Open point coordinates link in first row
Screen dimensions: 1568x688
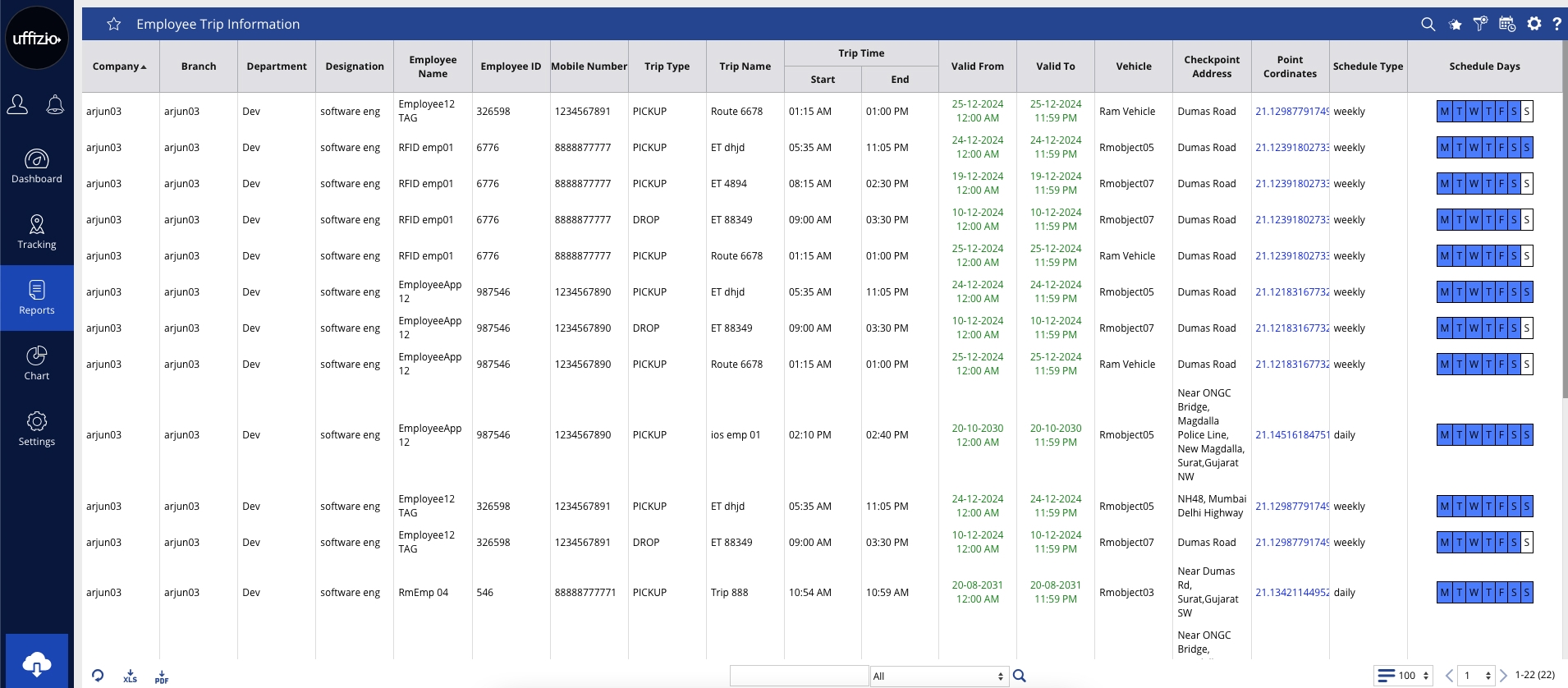(1291, 112)
